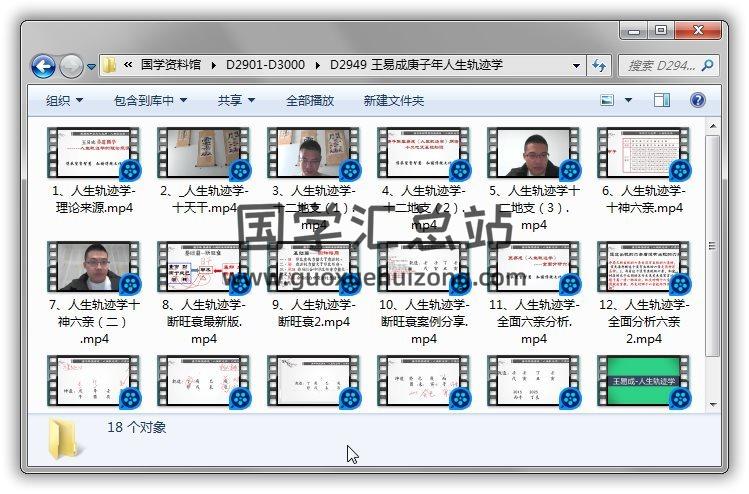Click the 全部播放 button
This screenshot has height=494, width=749.
tap(310, 101)
